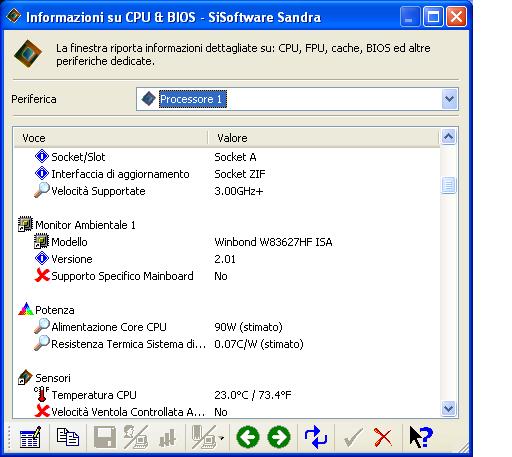Open the Periferica dropdown arrow
The width and height of the screenshot is (512, 457).
click(x=449, y=99)
